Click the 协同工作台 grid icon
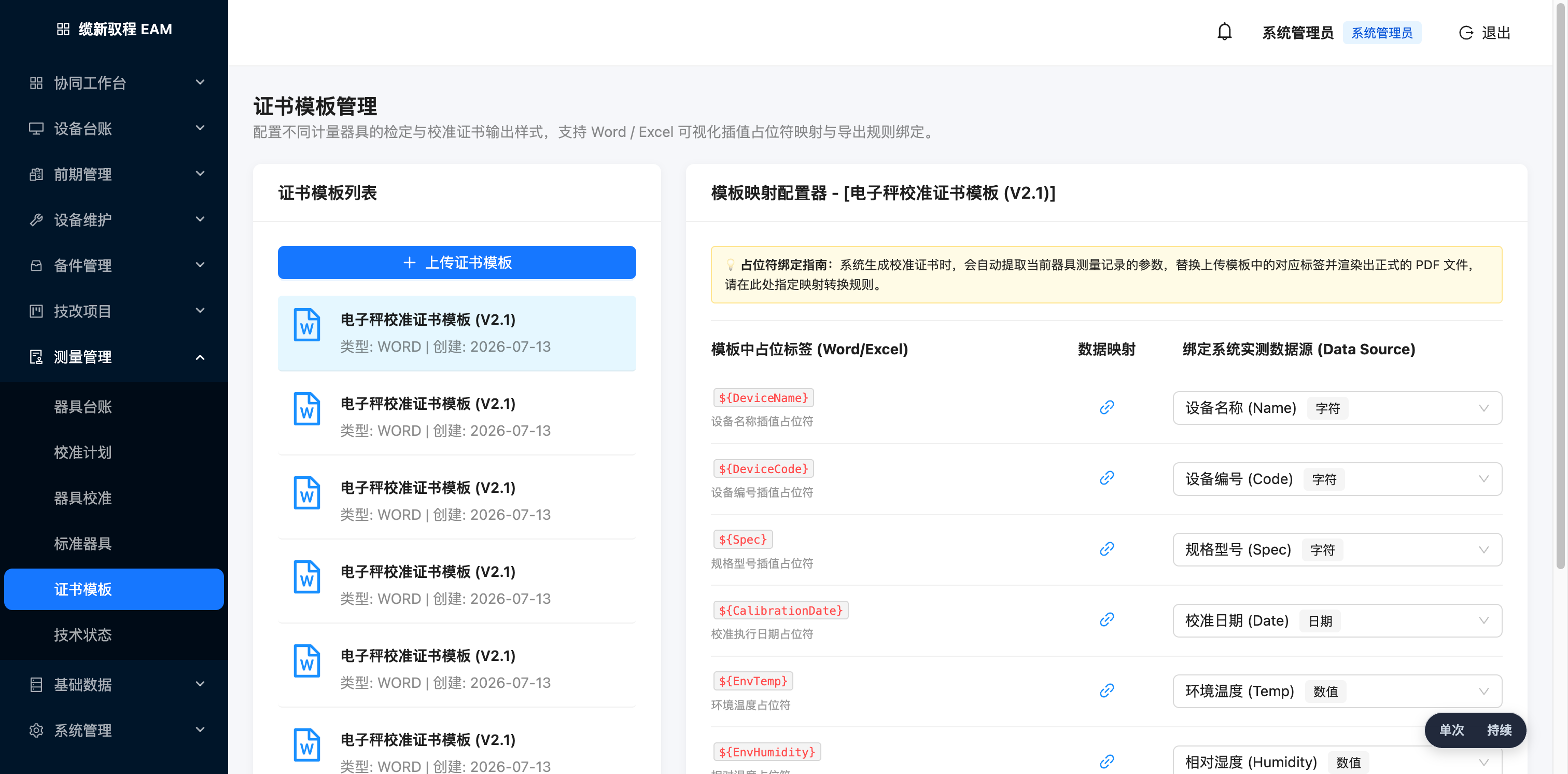The width and height of the screenshot is (1568, 774). pyautogui.click(x=36, y=83)
